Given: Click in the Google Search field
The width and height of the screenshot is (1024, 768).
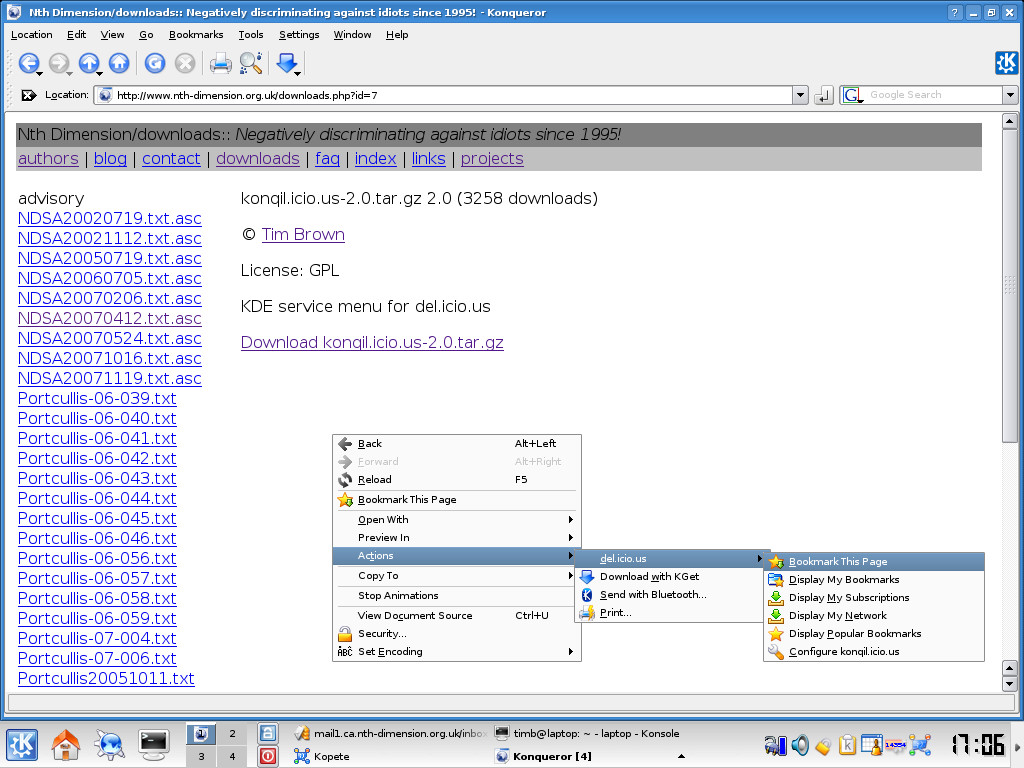Looking at the screenshot, I should pos(934,95).
